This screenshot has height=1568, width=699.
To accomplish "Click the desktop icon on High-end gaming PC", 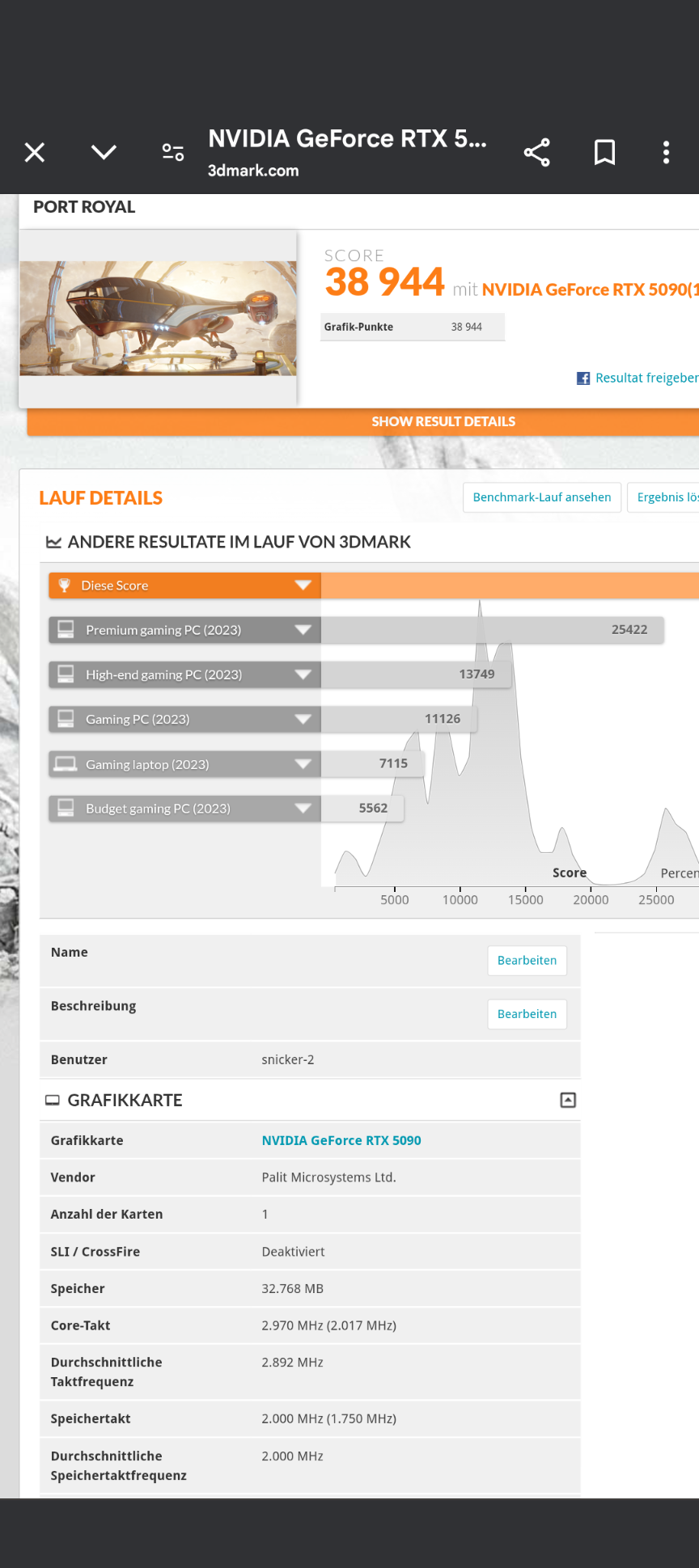I will click(x=66, y=673).
